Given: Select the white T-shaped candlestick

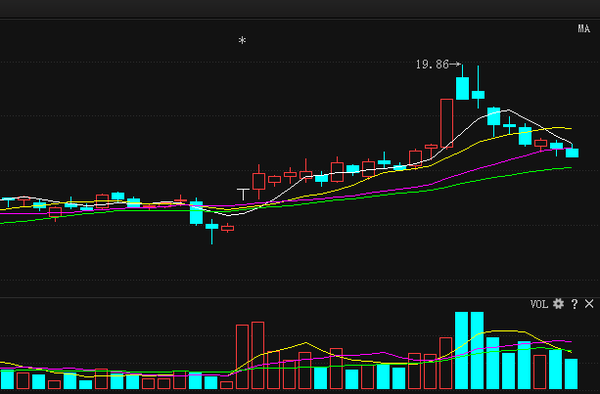Looking at the screenshot, I should pyautogui.click(x=243, y=194).
